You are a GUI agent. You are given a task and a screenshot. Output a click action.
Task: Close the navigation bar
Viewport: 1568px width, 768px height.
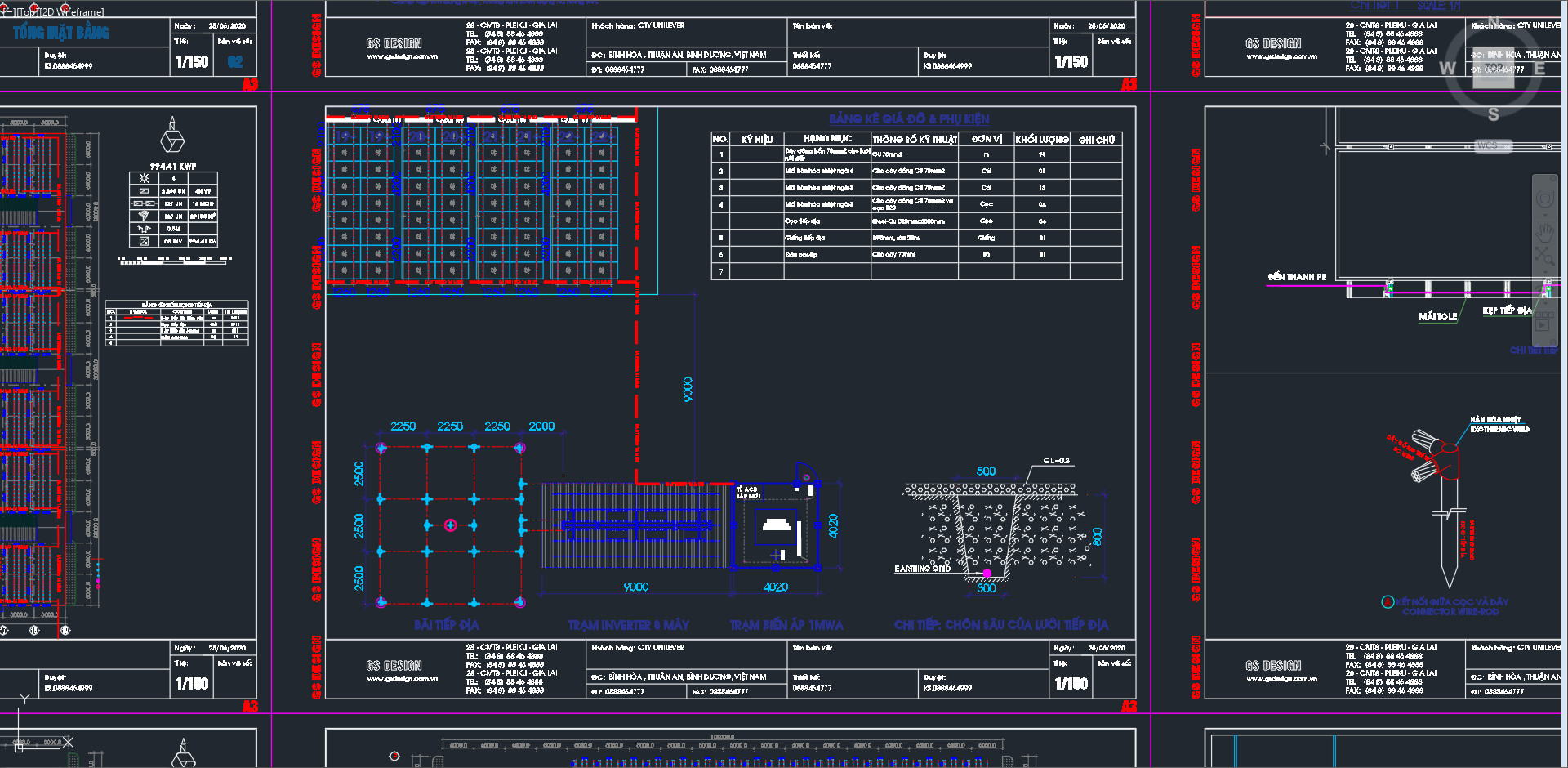click(x=1552, y=180)
